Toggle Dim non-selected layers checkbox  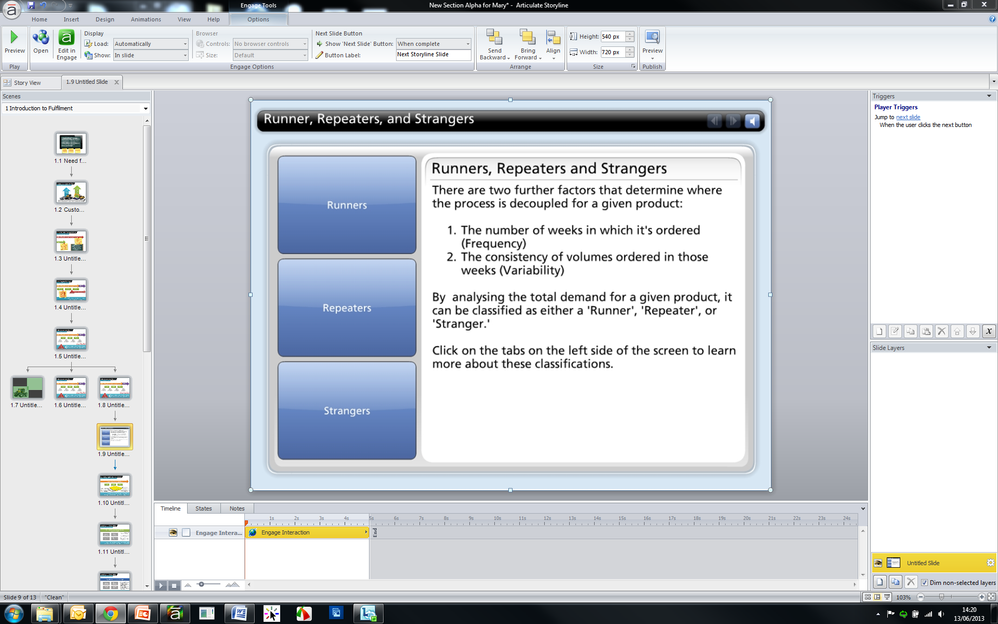pos(925,582)
